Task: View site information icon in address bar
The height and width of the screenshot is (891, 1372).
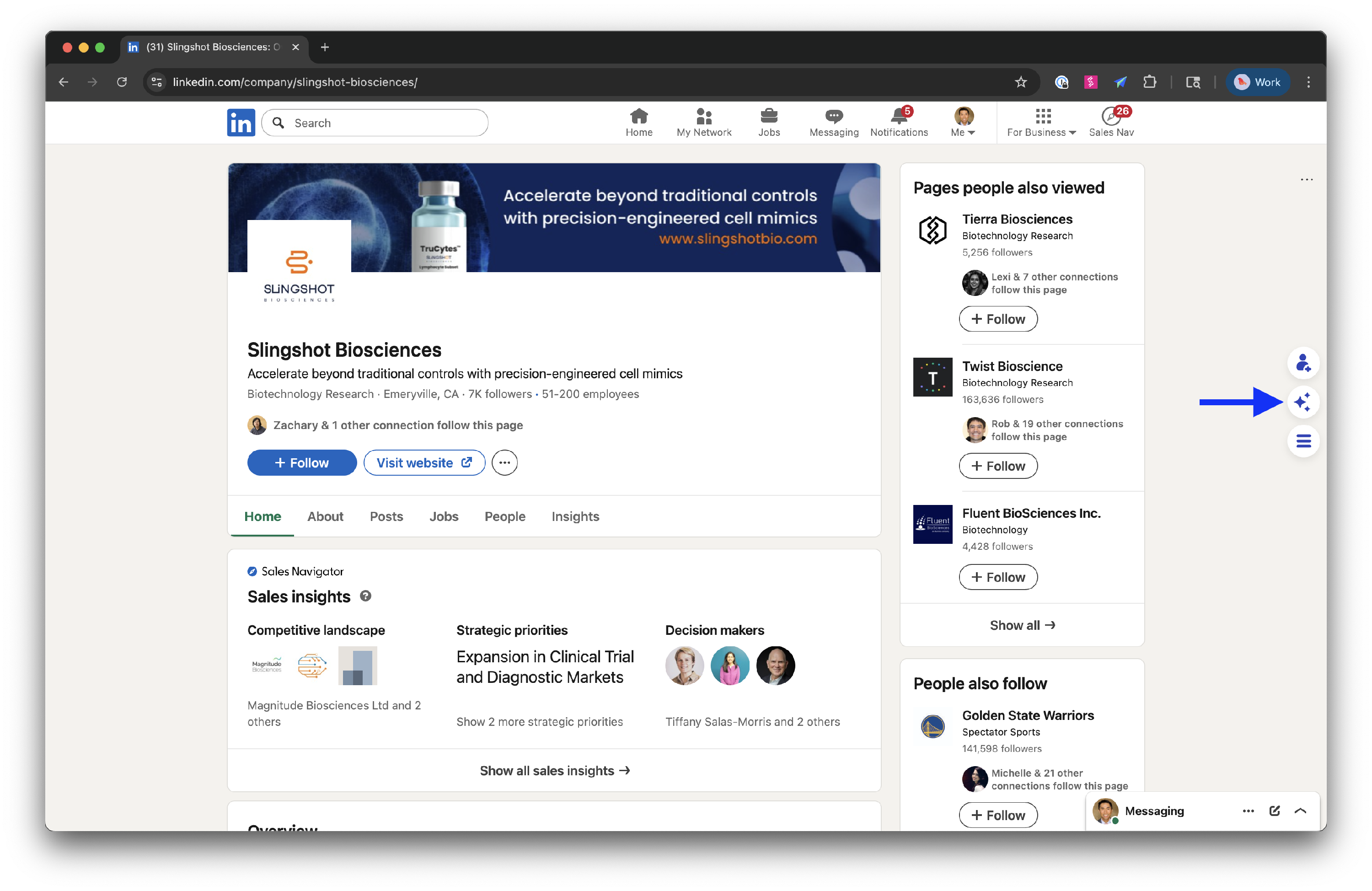Action: pos(156,82)
